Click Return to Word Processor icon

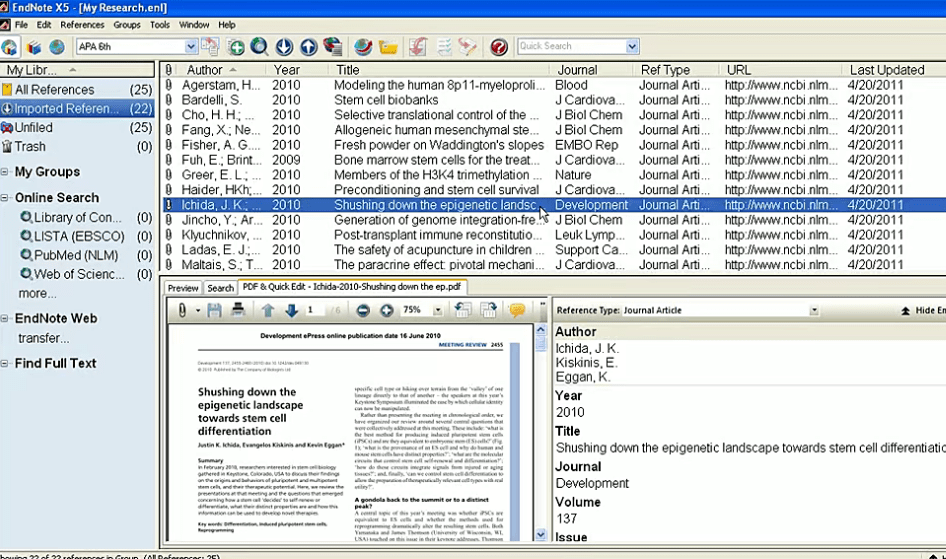(x=468, y=46)
